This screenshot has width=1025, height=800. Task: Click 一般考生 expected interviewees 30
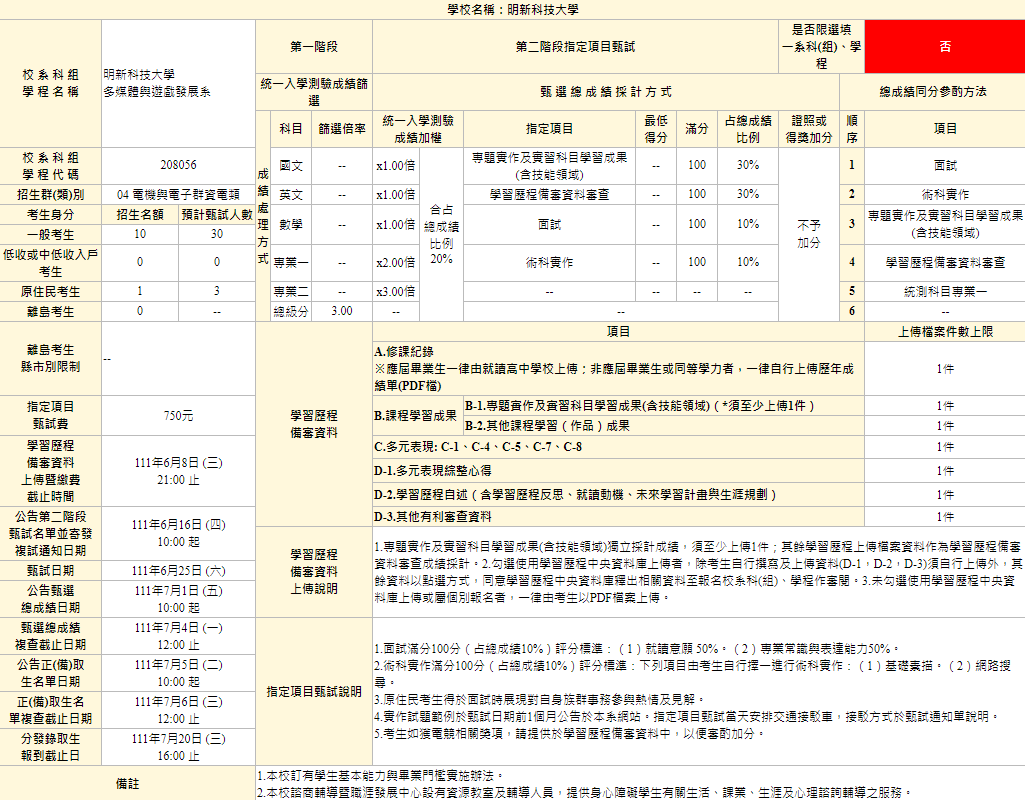(x=217, y=234)
